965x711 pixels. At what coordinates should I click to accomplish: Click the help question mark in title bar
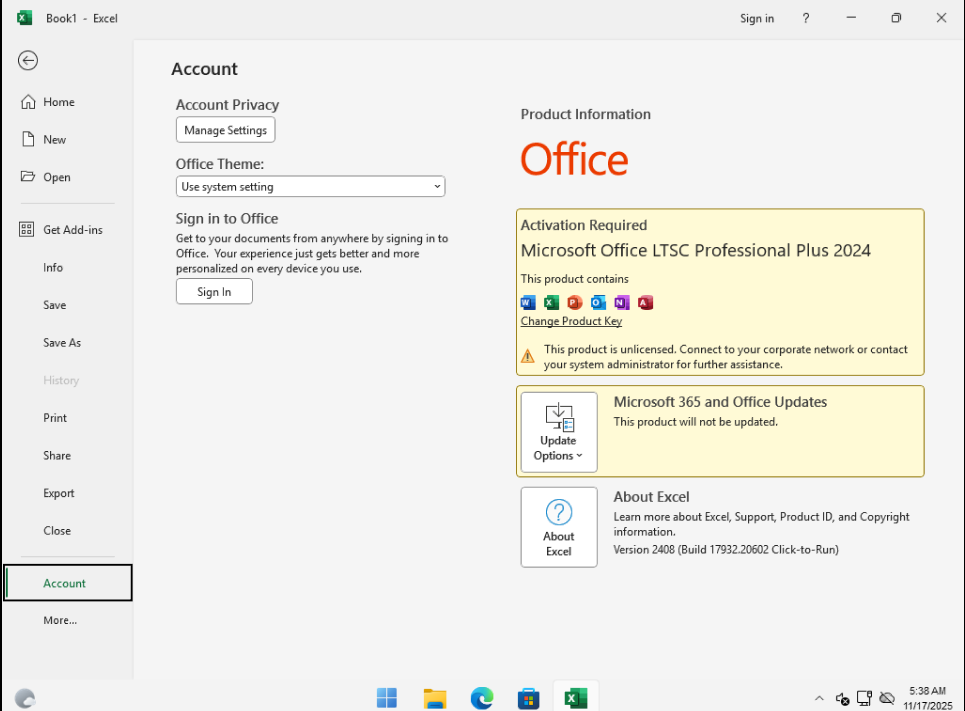click(806, 18)
